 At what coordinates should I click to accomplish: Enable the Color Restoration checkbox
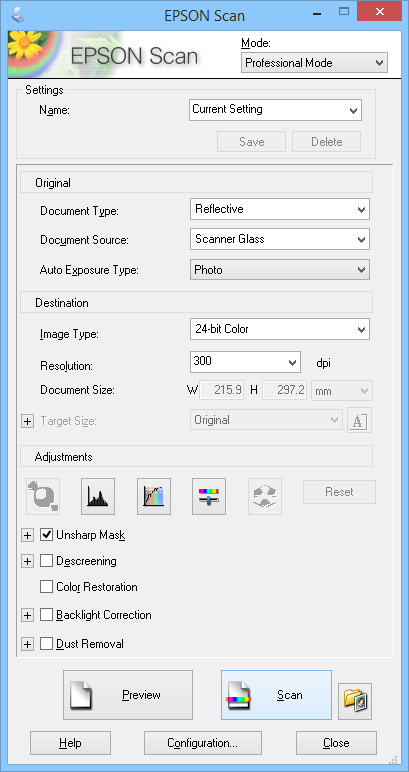point(47,587)
